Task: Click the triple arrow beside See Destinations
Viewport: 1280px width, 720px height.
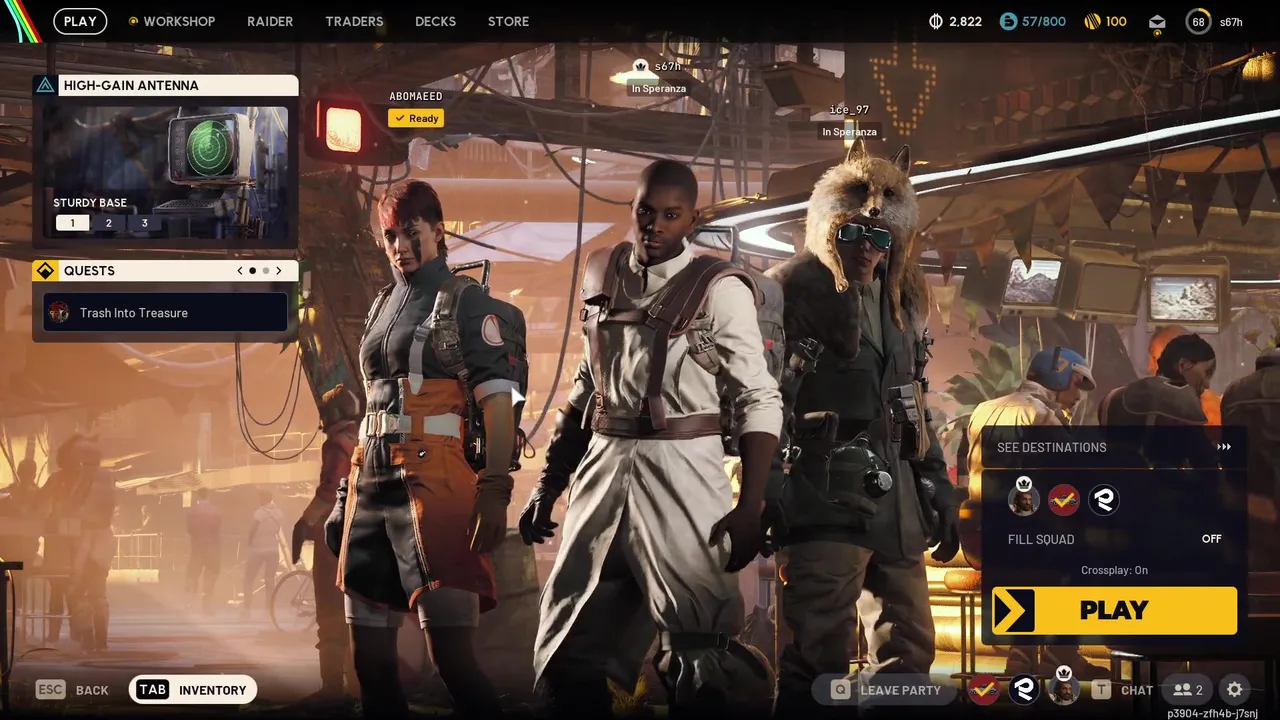Action: pyautogui.click(x=1224, y=447)
